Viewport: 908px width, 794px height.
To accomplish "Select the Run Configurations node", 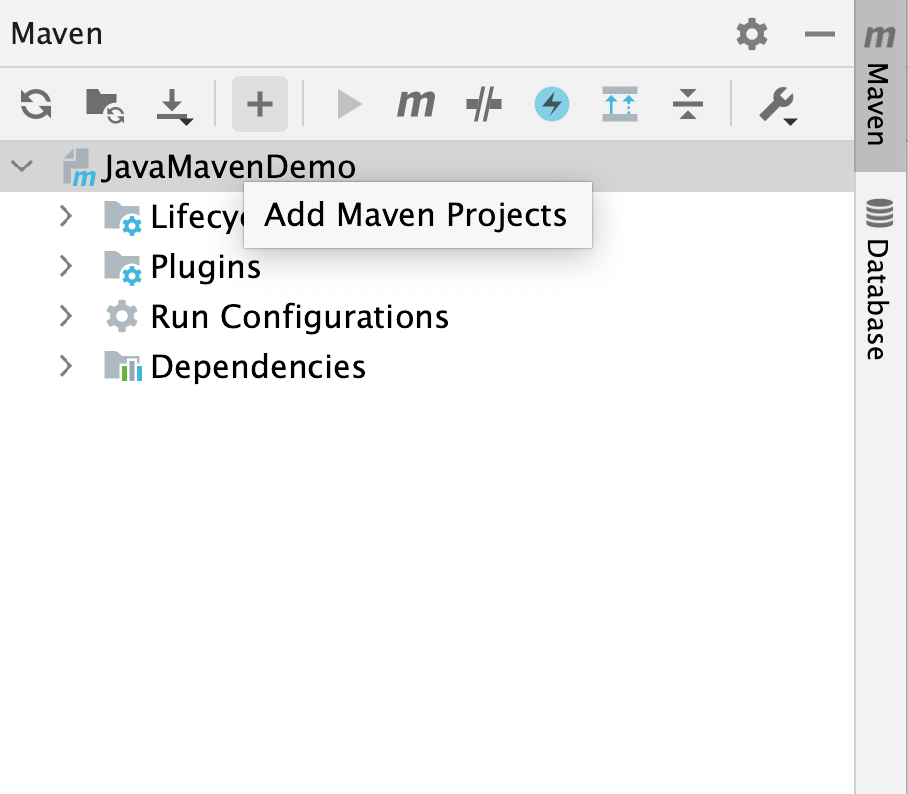I will coord(298,316).
